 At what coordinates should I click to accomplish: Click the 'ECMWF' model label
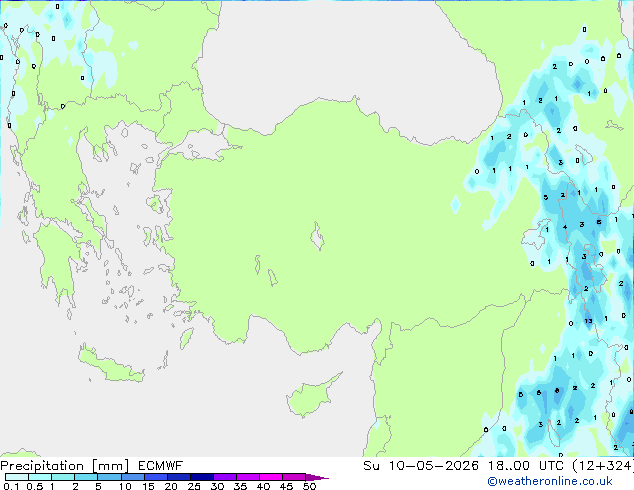(160, 466)
